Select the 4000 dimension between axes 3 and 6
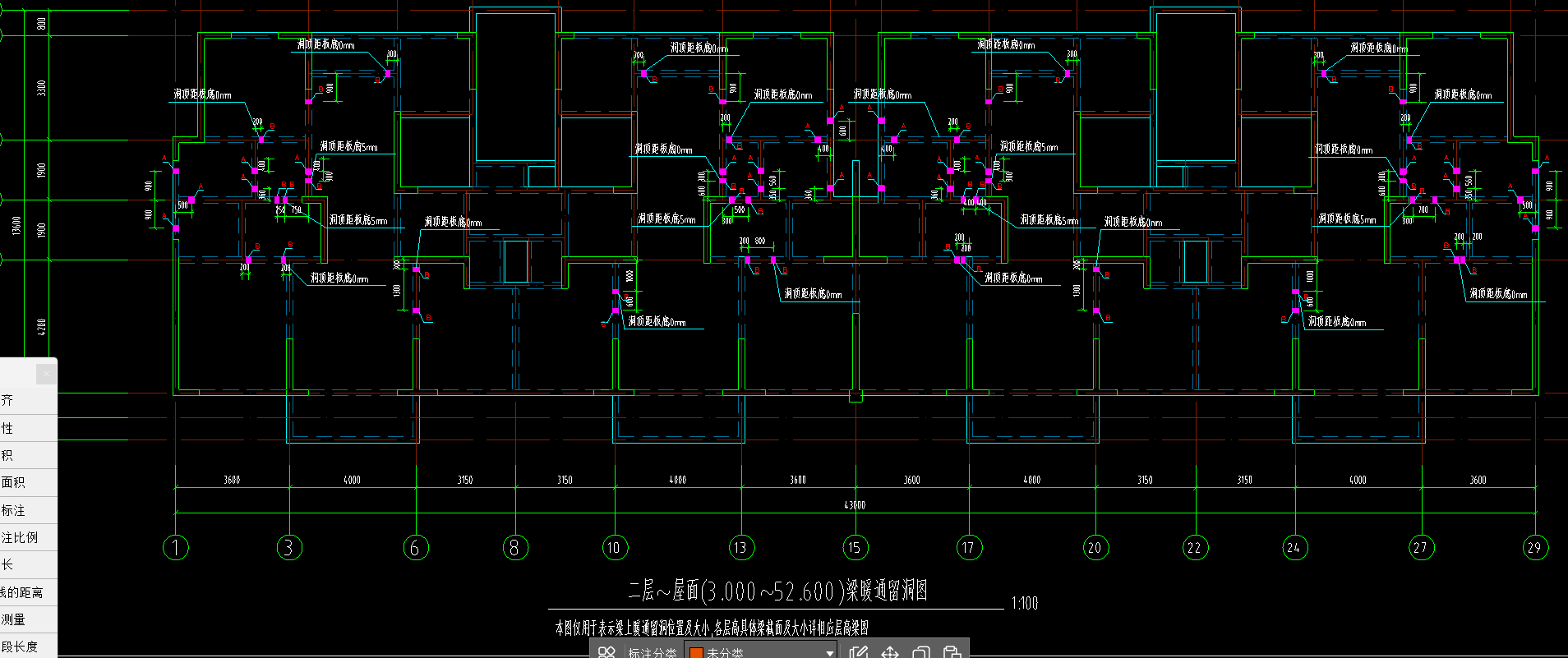This screenshot has width=1568, height=658. tap(352, 480)
